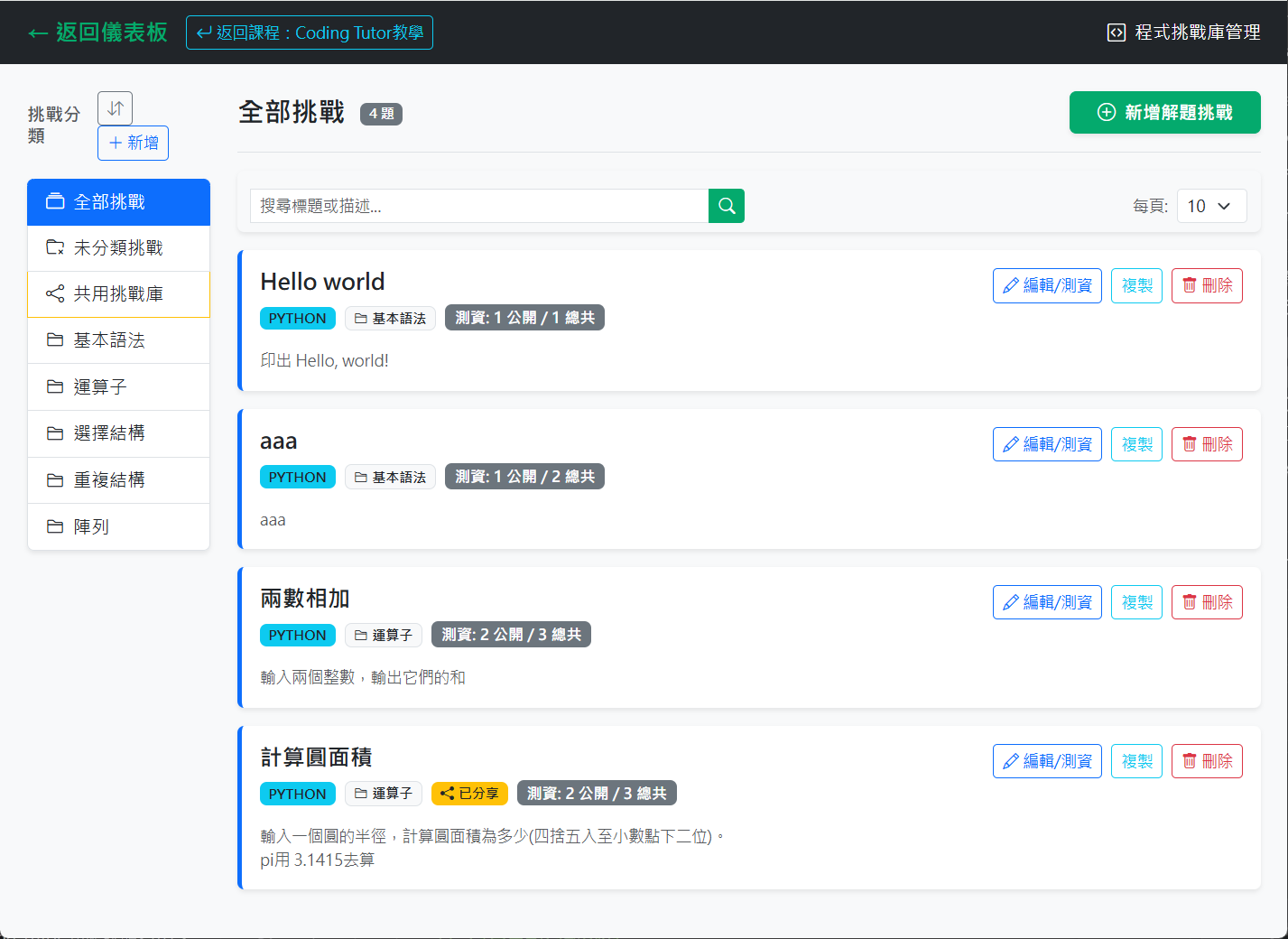
Task: Click the green search magnifier button
Action: [727, 206]
